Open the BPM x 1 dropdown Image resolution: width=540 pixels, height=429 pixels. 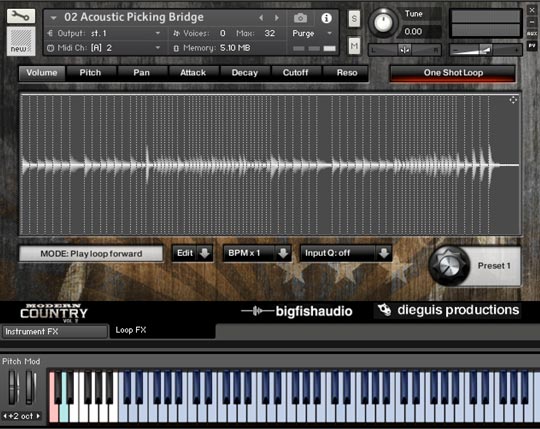pos(283,253)
